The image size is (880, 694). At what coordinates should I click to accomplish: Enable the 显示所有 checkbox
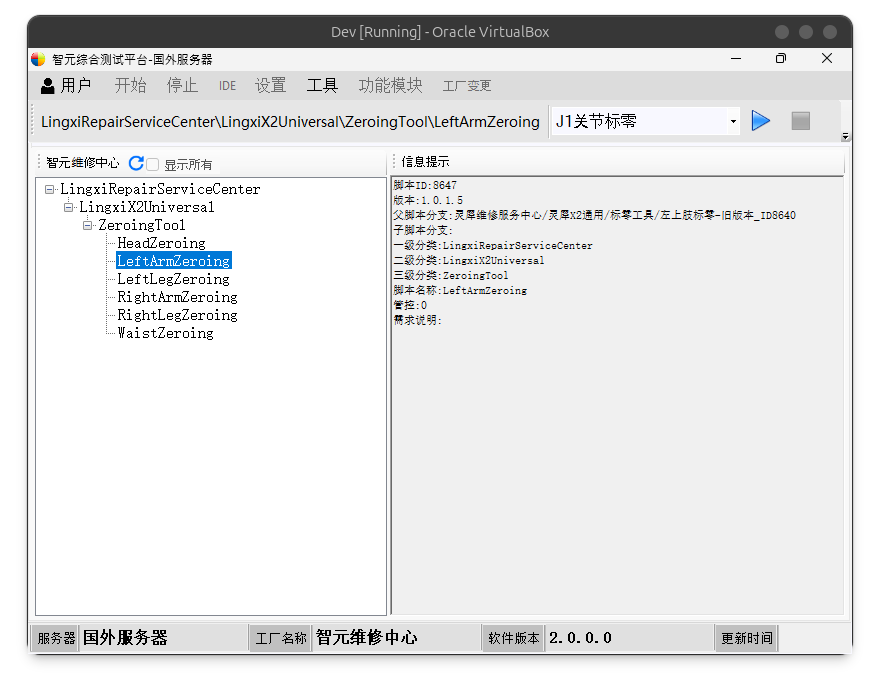click(x=153, y=164)
